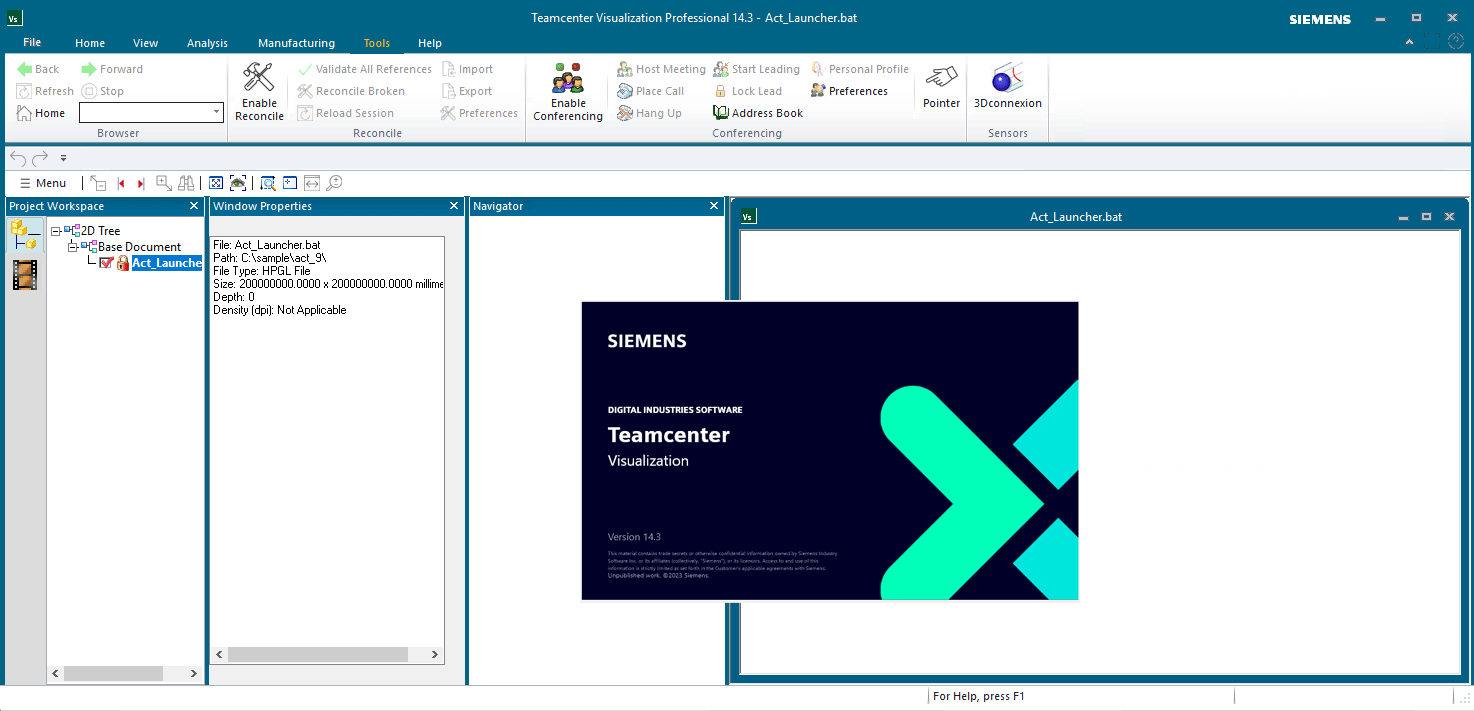Select the eye viewpoint toolbar icon

238,183
